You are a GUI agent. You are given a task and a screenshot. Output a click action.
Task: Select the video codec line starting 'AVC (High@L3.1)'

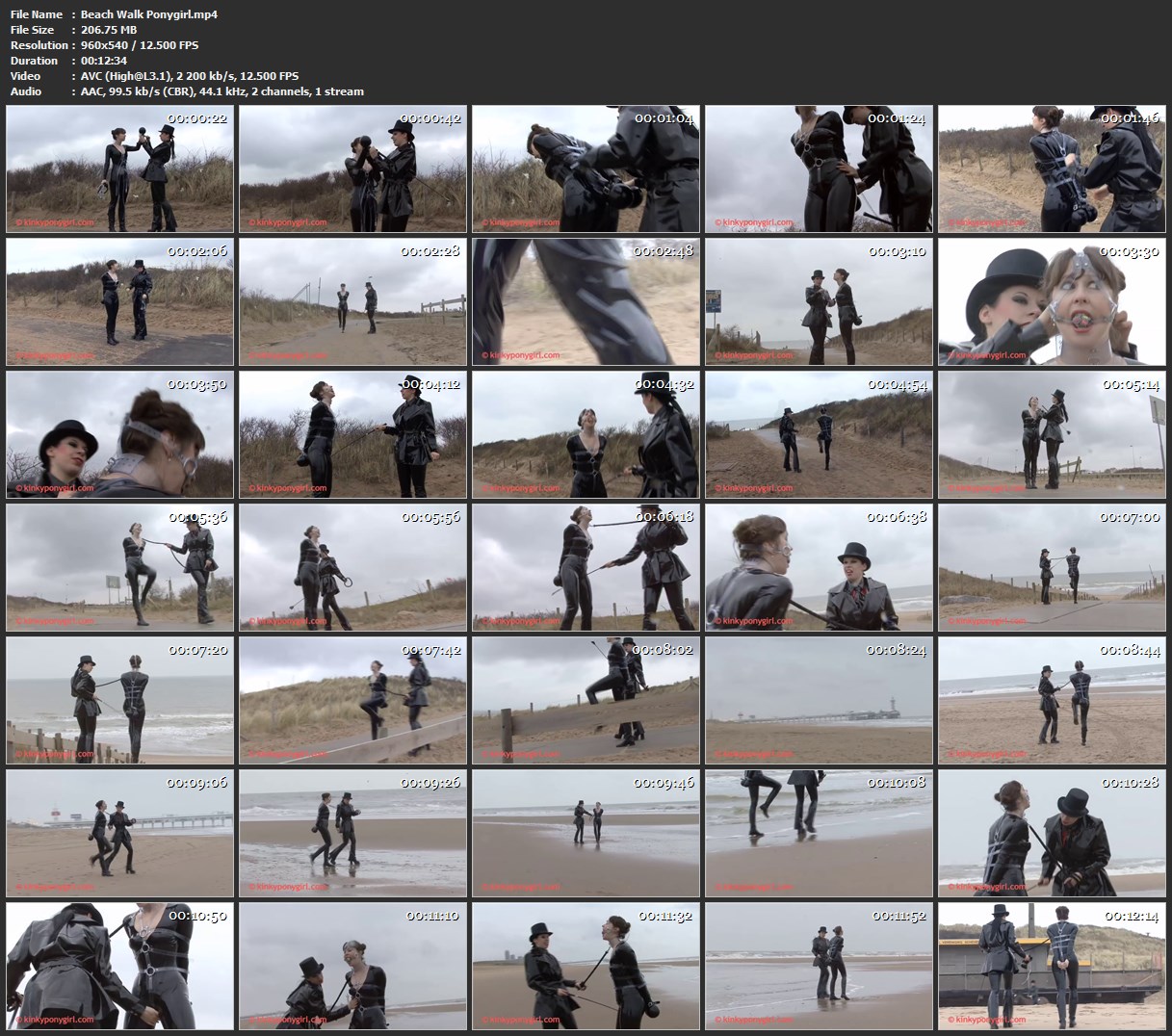coord(190,76)
